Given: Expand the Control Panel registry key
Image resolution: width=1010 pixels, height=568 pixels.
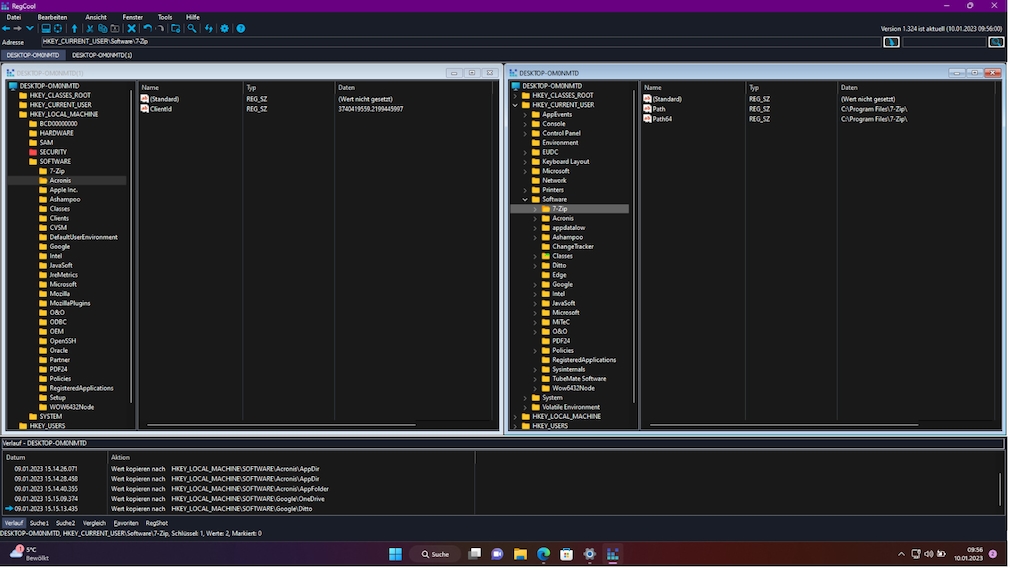Looking at the screenshot, I should (524, 133).
